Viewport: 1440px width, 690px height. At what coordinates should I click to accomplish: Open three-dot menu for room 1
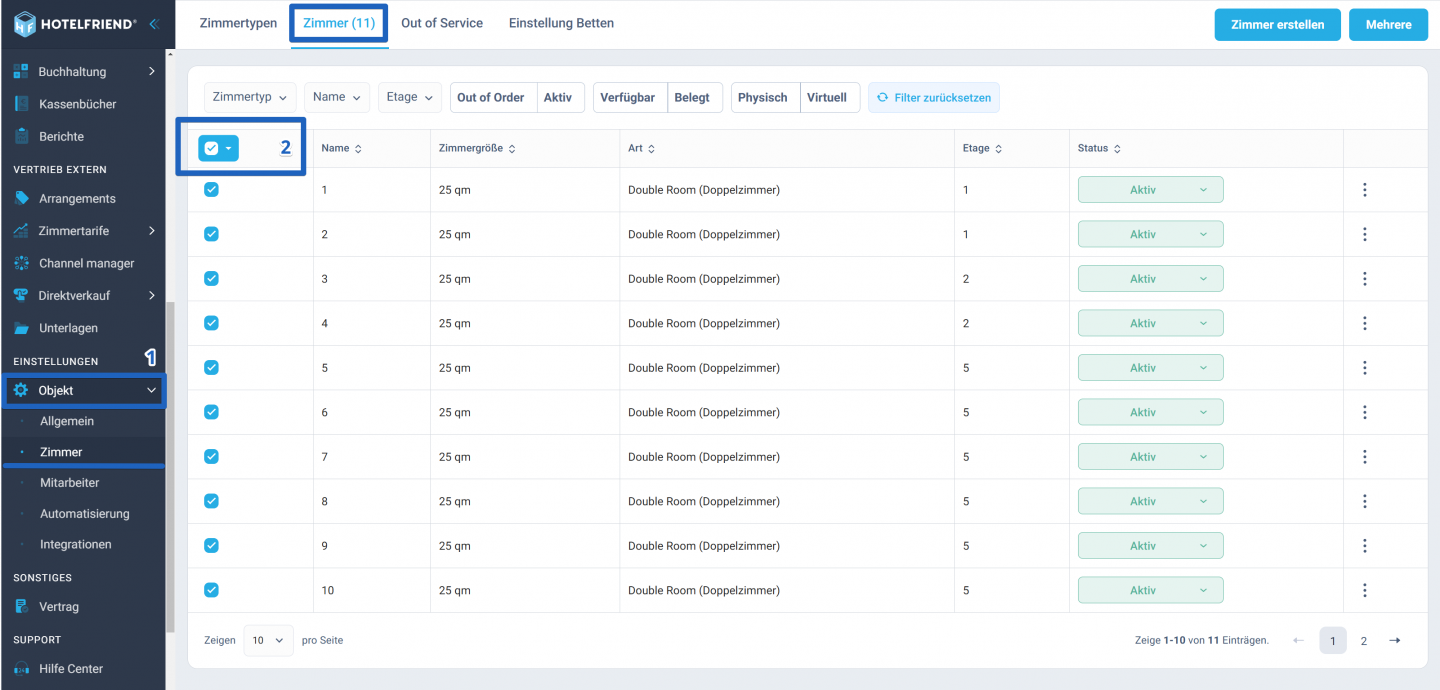point(1365,189)
